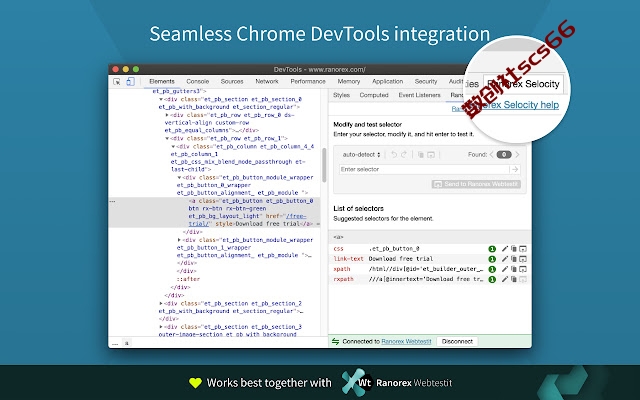Screen dimensions: 640x400
Task: Select the ::after pseudo-element row
Action: (188, 279)
